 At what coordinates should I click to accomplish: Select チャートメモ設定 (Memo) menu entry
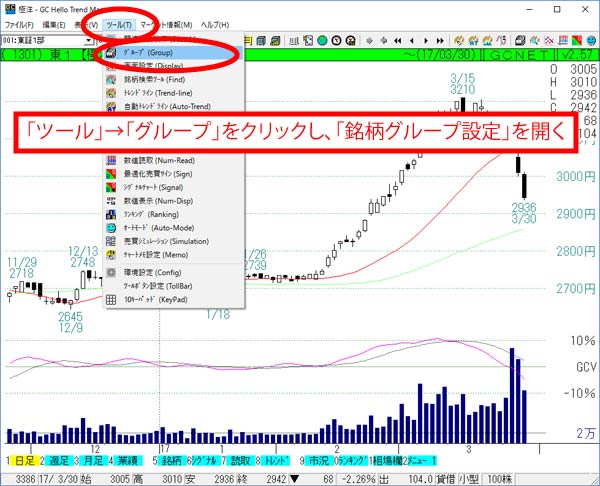[x=174, y=255]
